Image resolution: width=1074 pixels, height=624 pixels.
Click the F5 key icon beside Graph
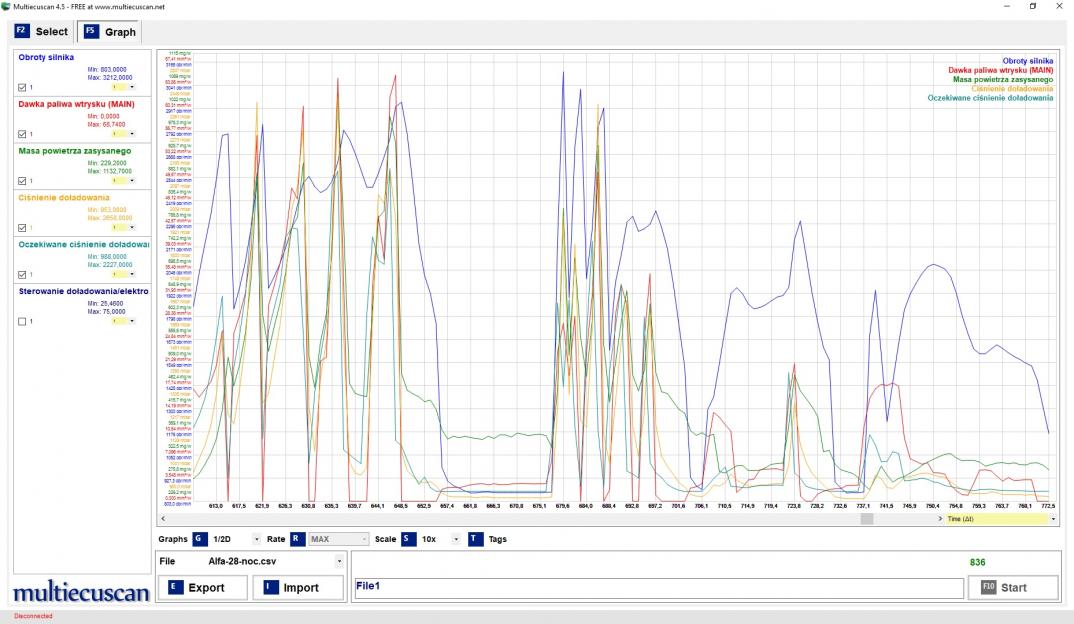tap(91, 32)
